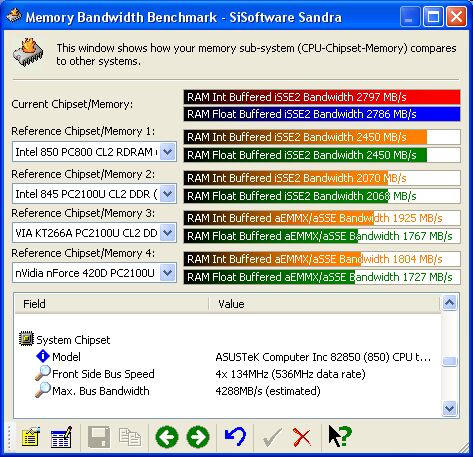Select the Intel 850 PC800 CL2 RDRAM combo box
This screenshot has width=473, height=457.
click(94, 152)
